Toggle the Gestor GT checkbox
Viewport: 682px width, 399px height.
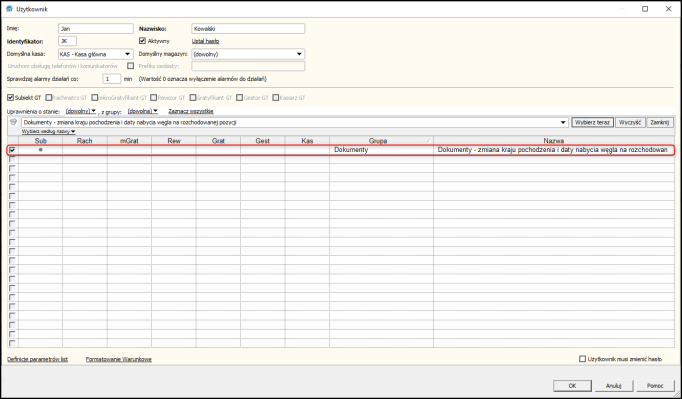239,97
